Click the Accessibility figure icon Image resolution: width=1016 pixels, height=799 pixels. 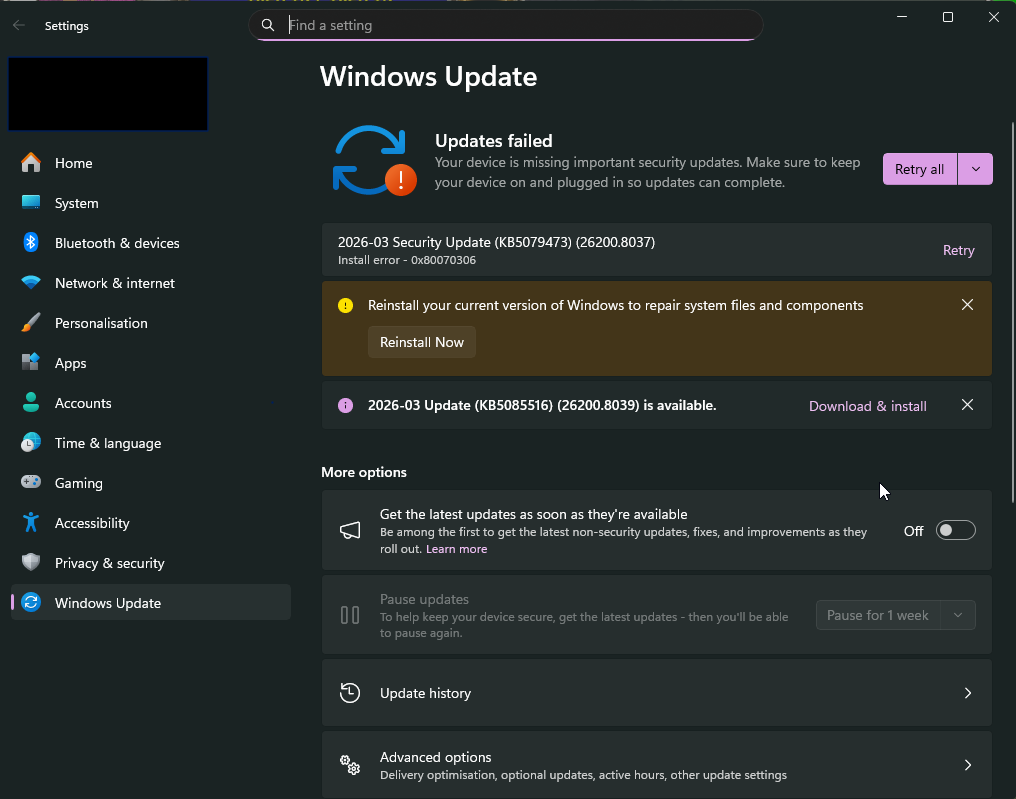click(30, 522)
